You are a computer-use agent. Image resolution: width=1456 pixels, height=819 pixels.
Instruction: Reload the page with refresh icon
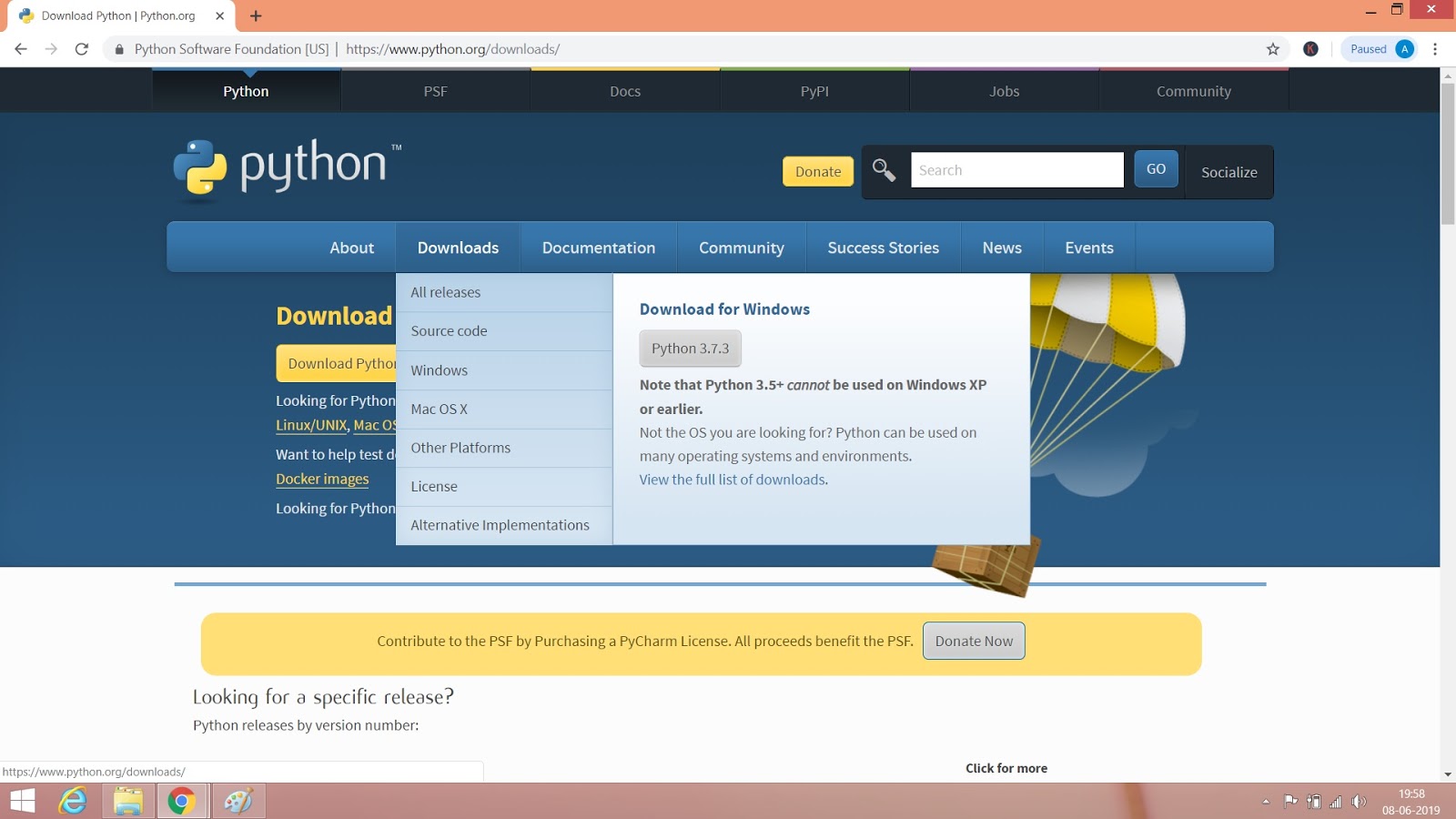[x=82, y=49]
